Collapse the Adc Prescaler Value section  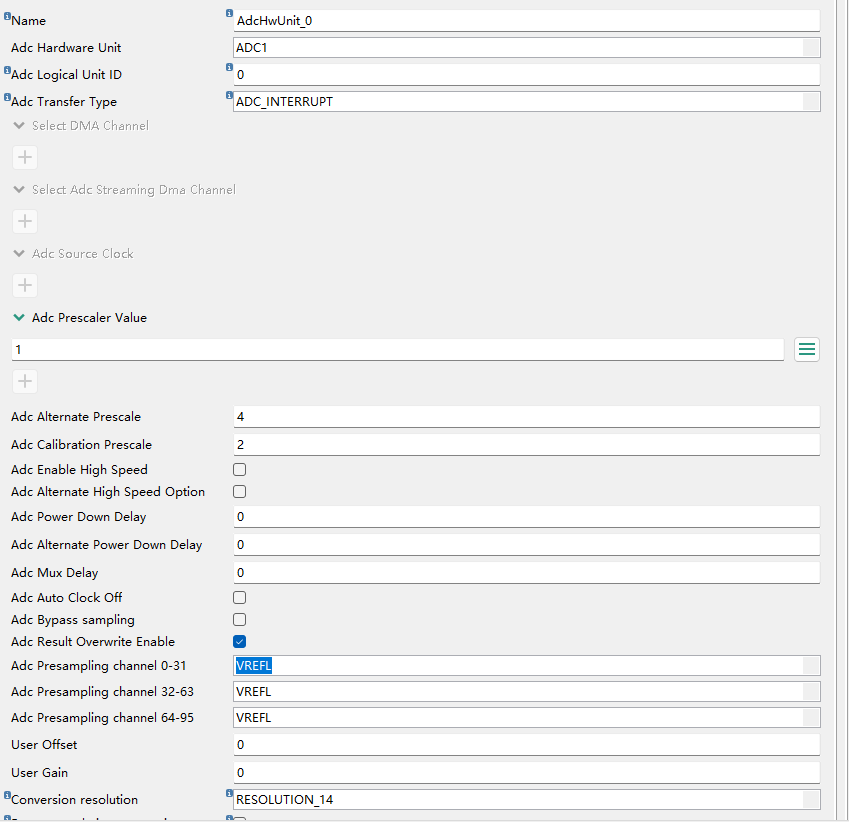tap(19, 318)
